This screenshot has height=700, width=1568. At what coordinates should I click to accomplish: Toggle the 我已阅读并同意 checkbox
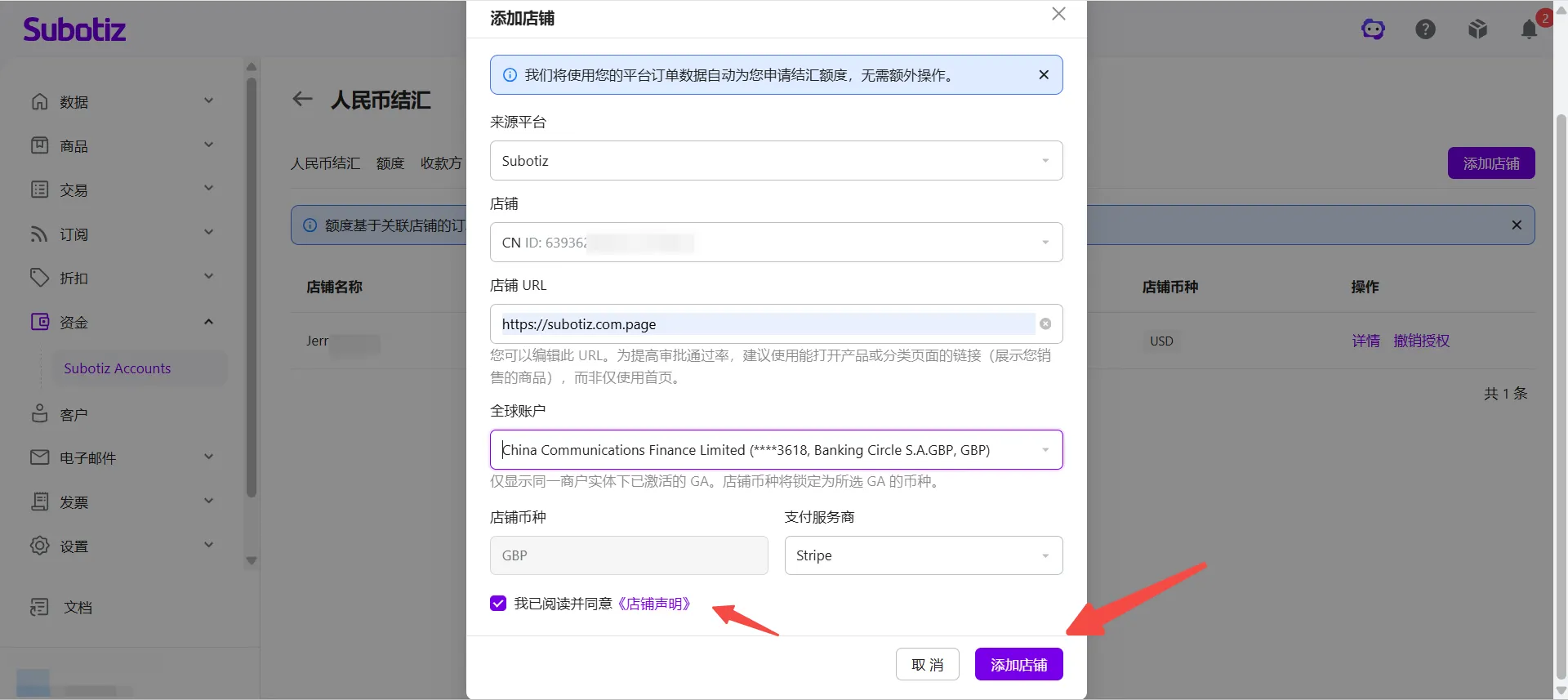tap(498, 604)
